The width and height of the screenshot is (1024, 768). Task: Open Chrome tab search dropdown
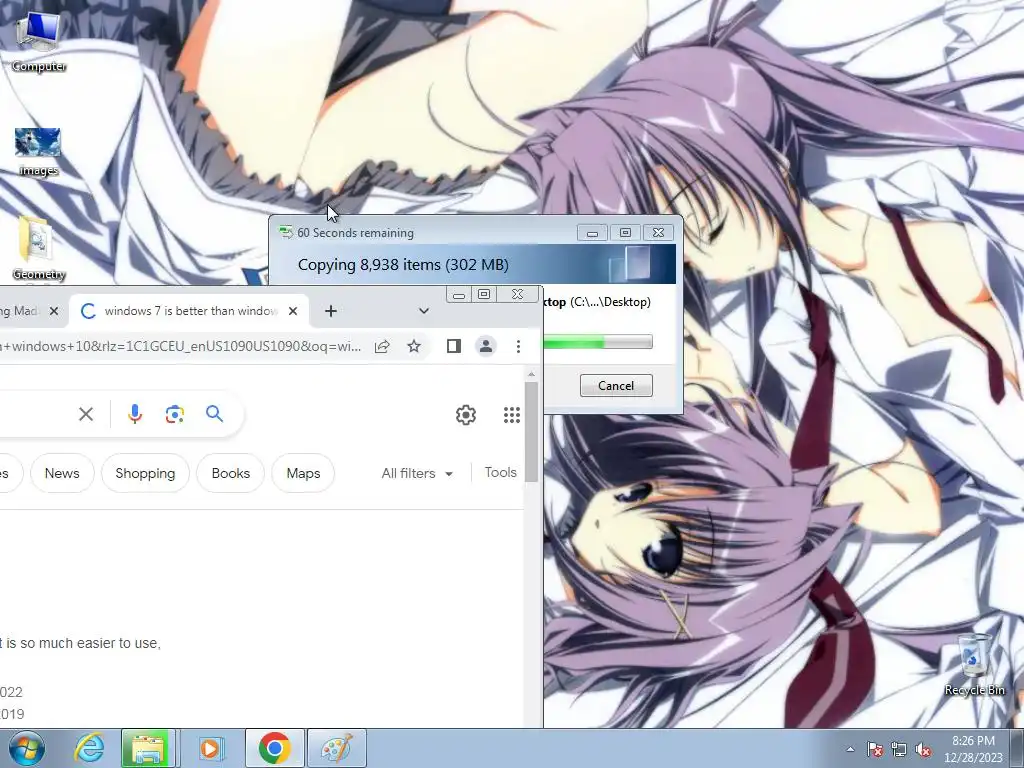tap(424, 311)
